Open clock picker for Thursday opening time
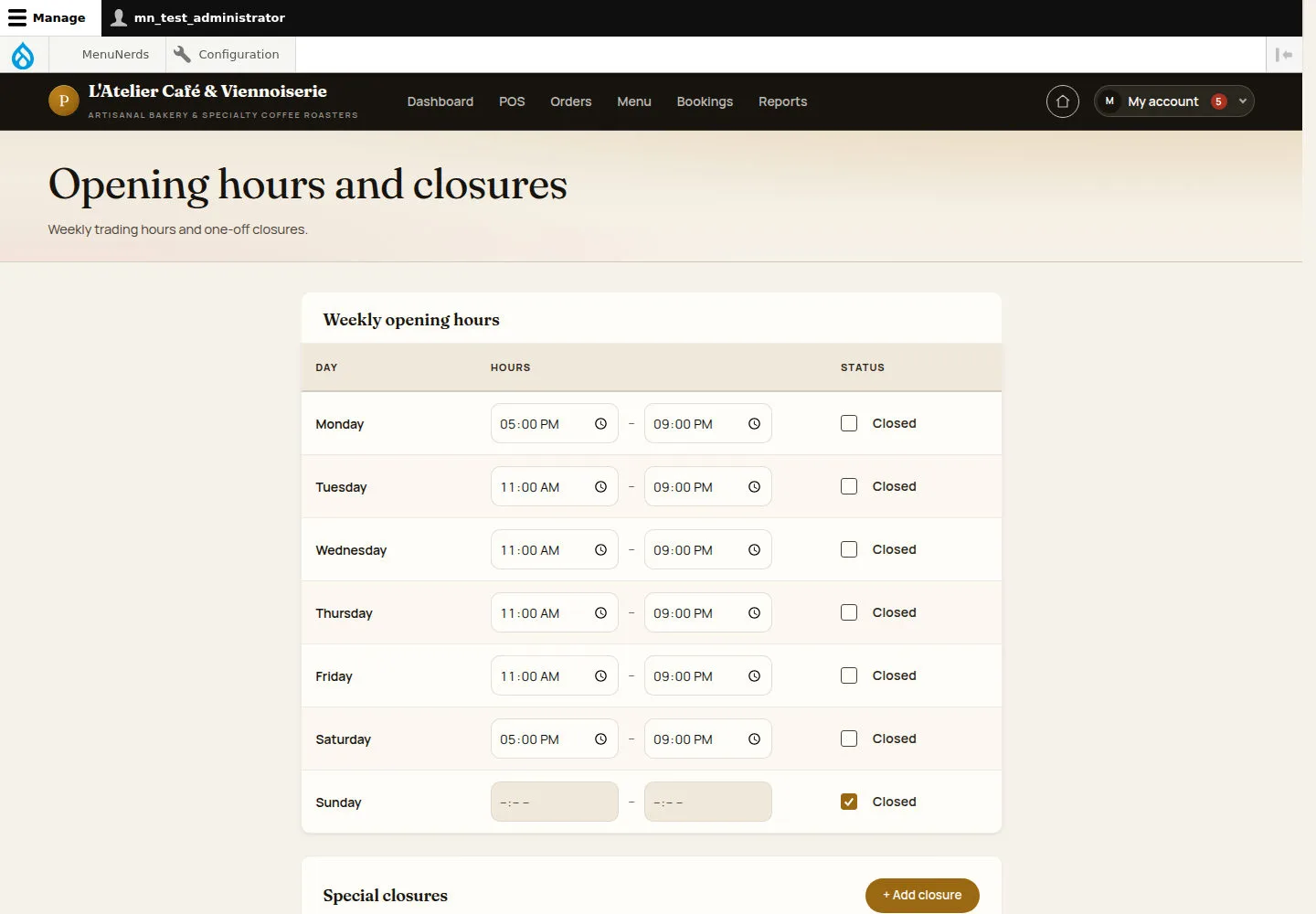The image size is (1316, 914). 600,613
